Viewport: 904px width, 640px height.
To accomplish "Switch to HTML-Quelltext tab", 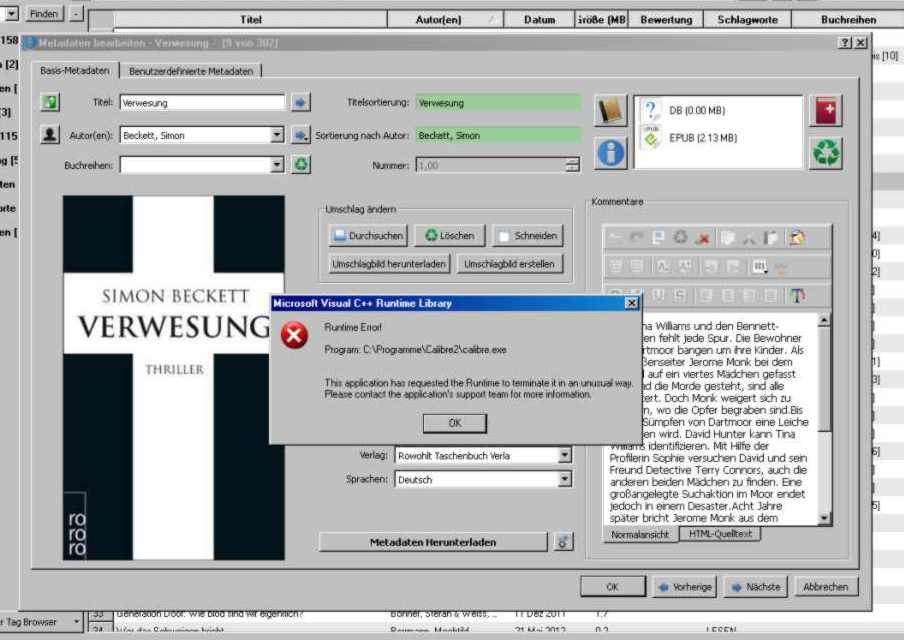I will coord(720,534).
